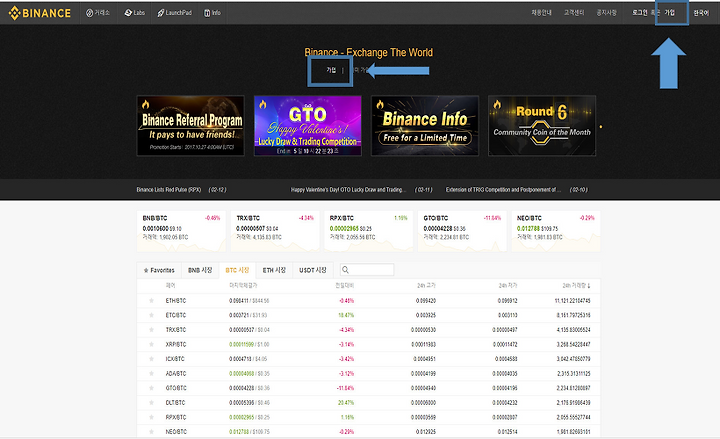
Task: Open the Binance Referral Program banner
Action: tap(191, 126)
